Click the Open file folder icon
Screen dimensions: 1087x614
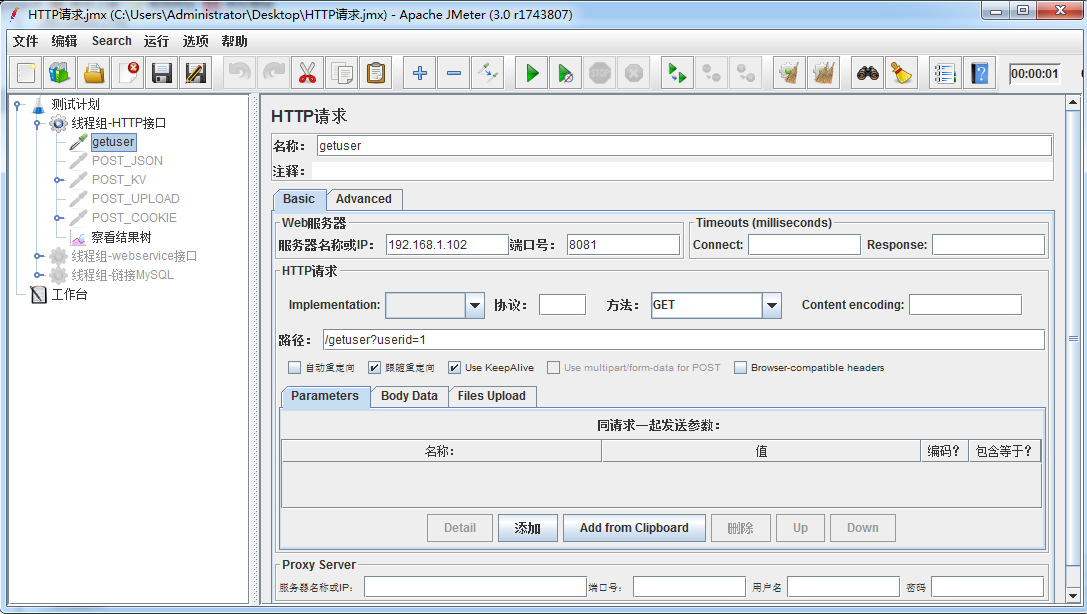[94, 73]
